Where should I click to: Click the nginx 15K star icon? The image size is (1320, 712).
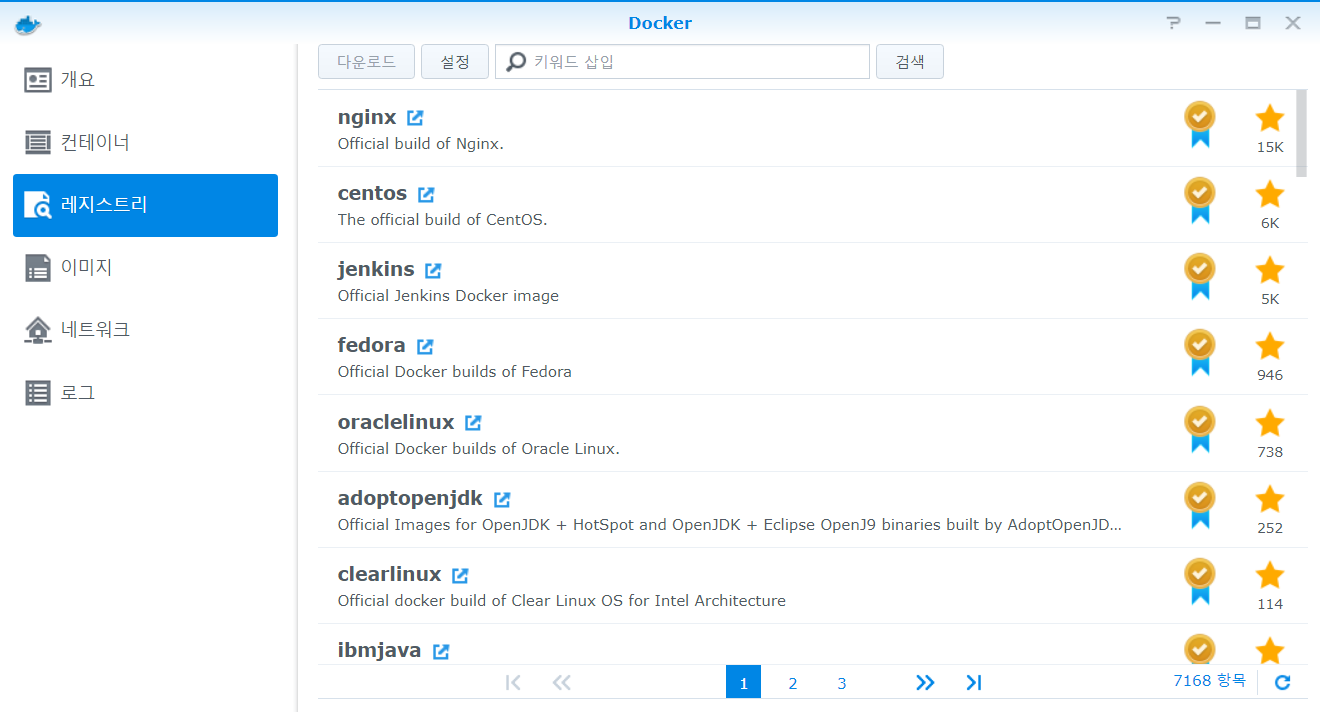point(1270,118)
